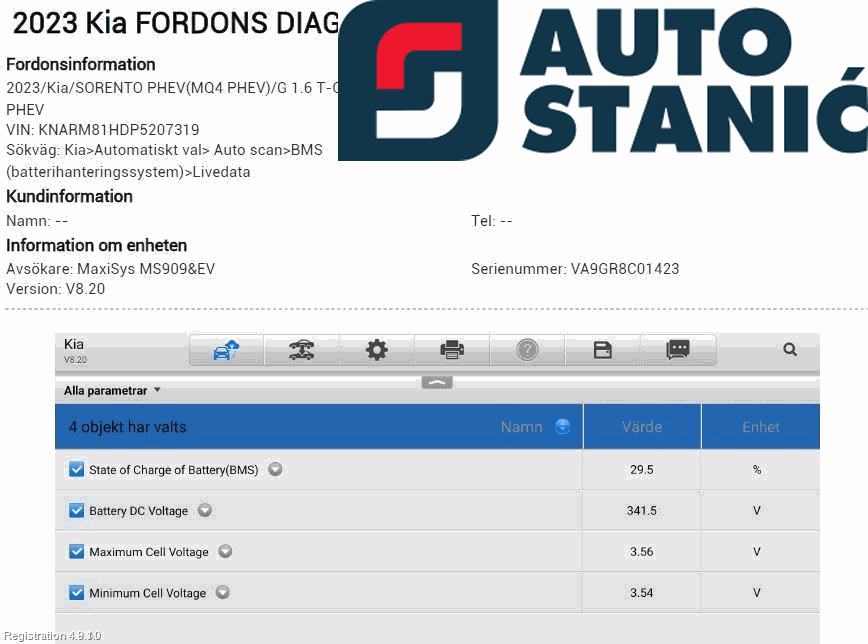Expand options for Maximum Cell Voltage row

pyautogui.click(x=225, y=551)
